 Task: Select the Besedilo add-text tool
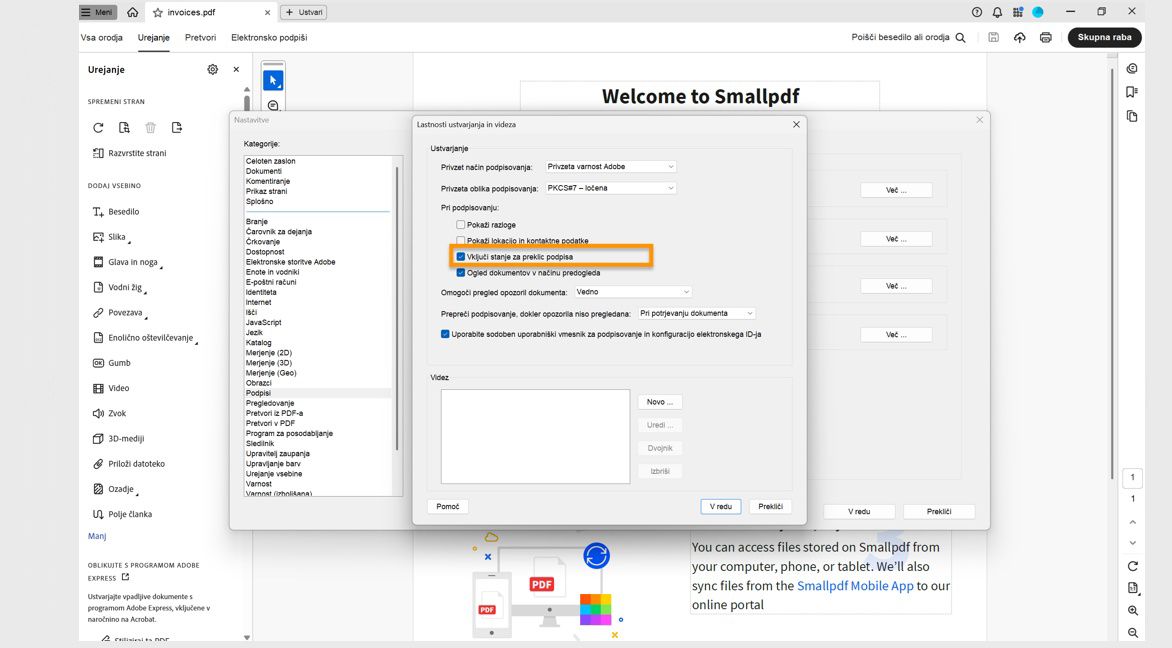[116, 212]
